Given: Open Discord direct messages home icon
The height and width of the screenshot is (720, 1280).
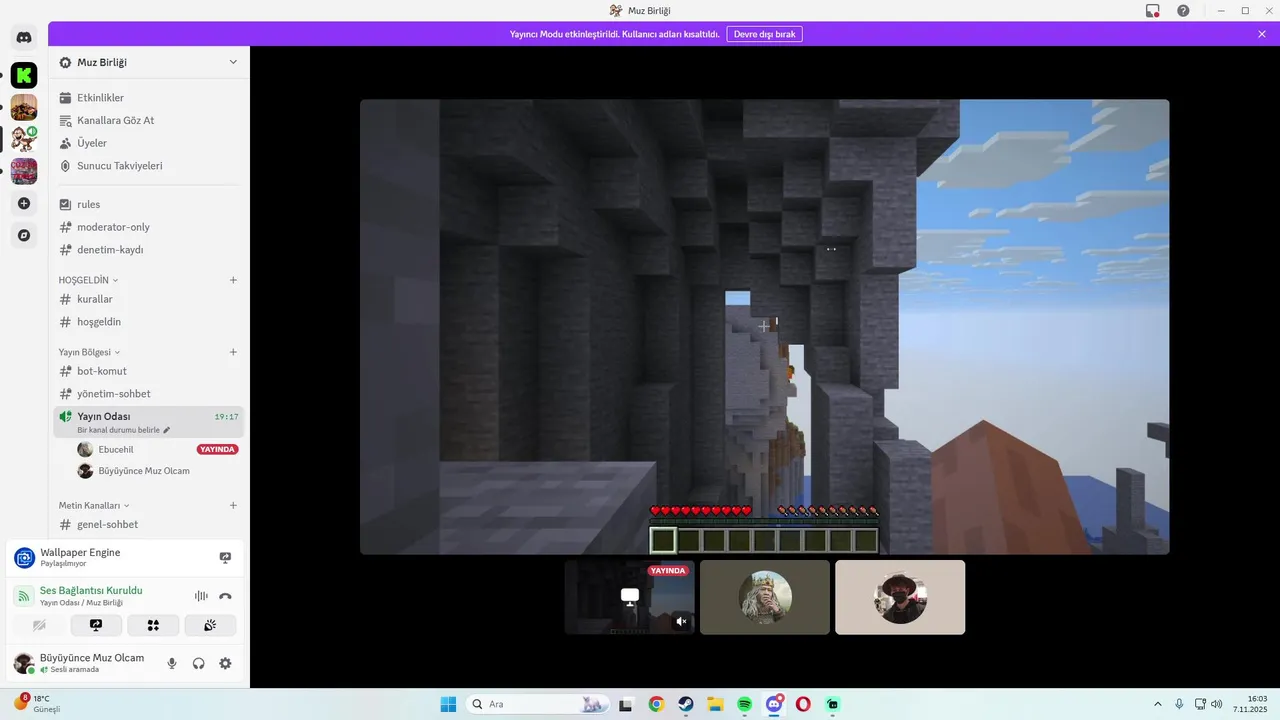Looking at the screenshot, I should [24, 38].
